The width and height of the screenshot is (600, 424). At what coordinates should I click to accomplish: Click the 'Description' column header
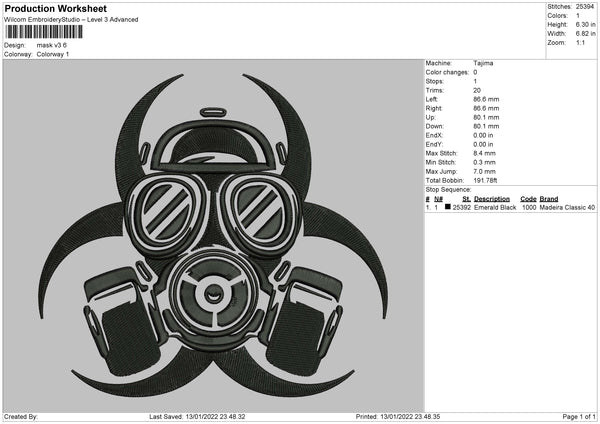coord(492,199)
